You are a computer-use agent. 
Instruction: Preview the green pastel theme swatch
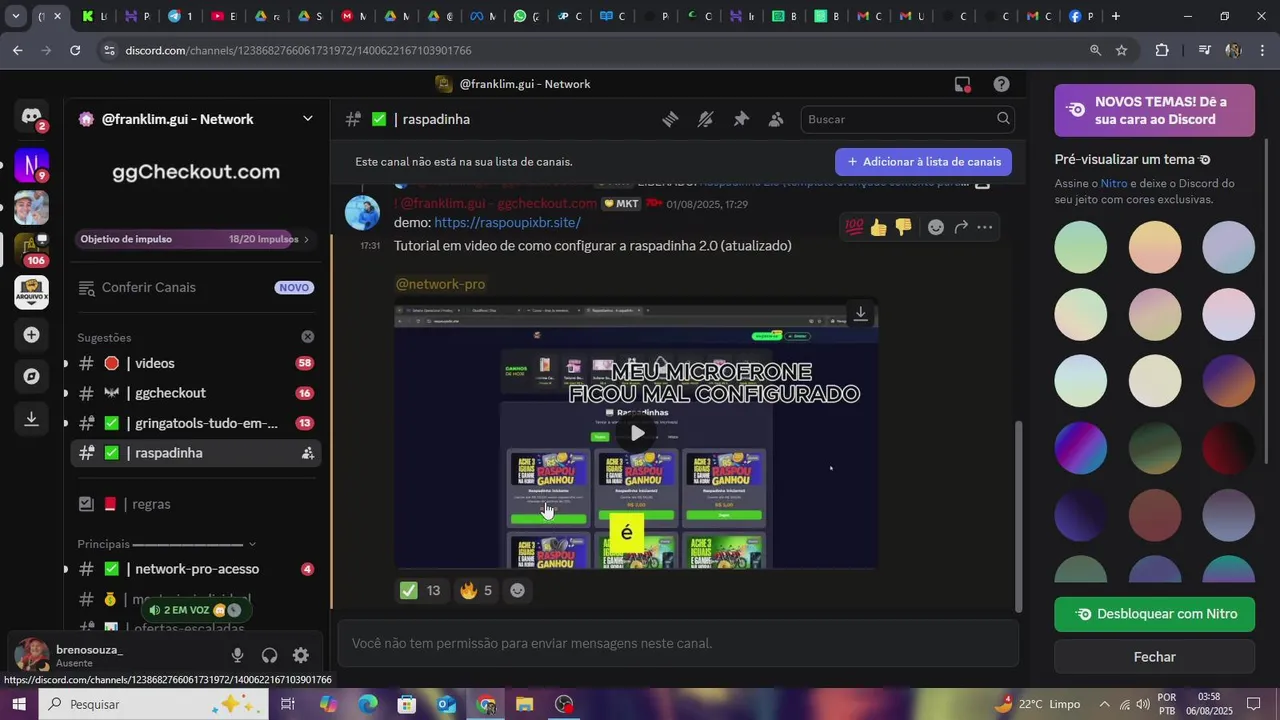(x=1080, y=247)
